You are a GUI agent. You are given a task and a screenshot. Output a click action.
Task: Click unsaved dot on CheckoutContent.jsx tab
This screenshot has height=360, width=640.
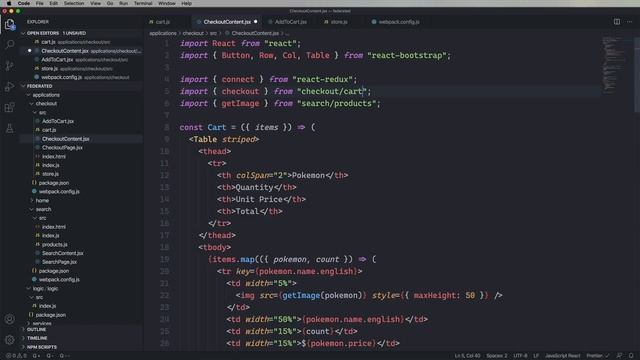(256, 22)
